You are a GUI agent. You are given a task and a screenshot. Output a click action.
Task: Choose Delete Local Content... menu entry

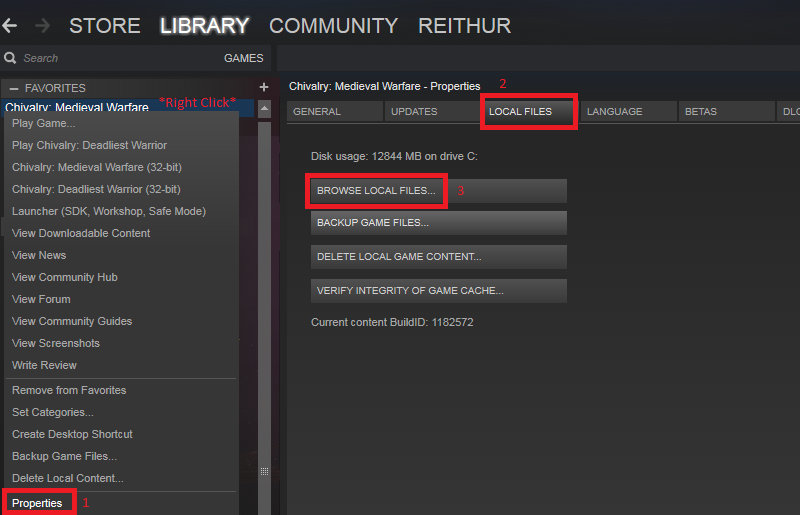(121, 478)
